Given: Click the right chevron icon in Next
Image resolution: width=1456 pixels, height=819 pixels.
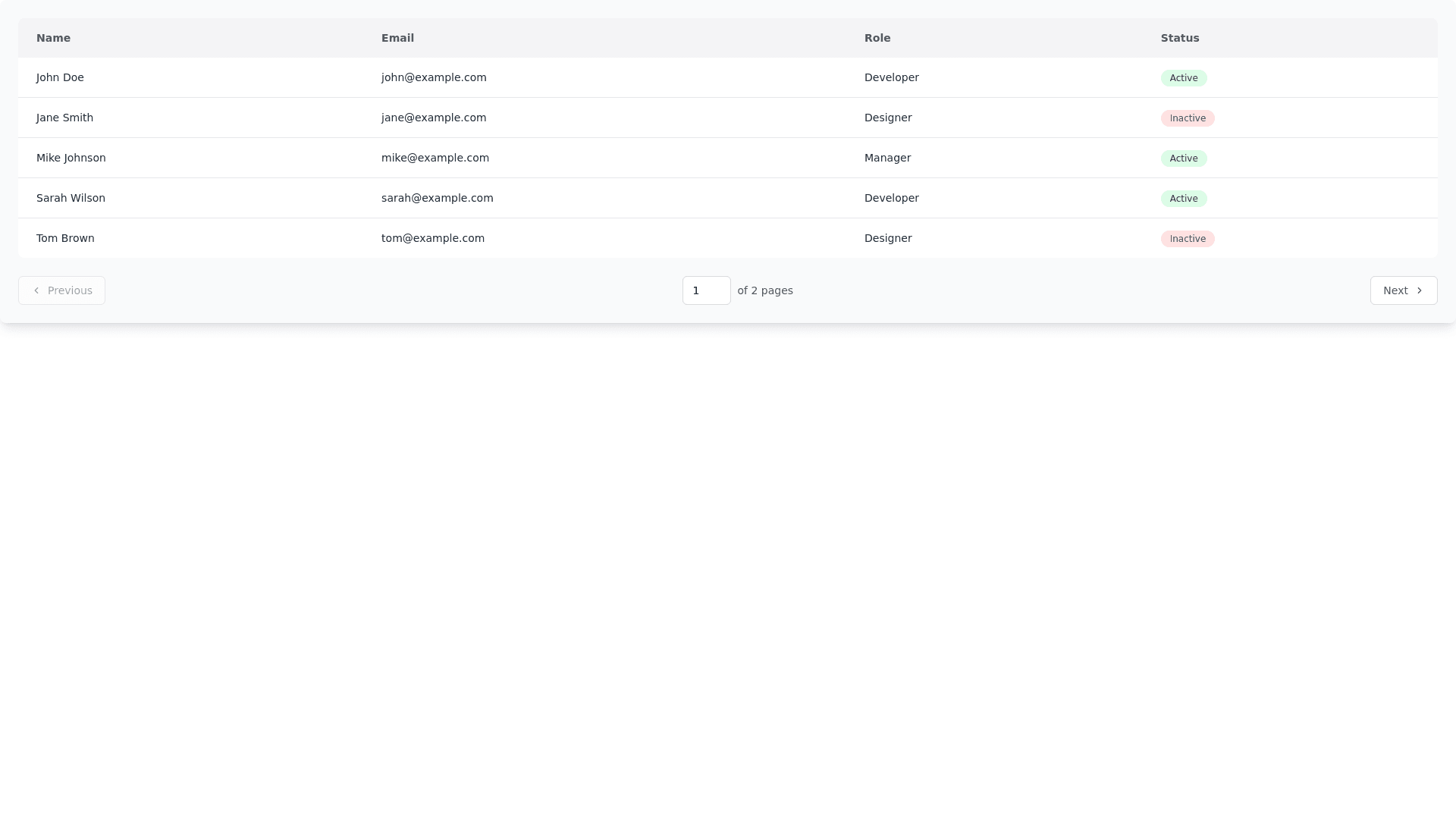Looking at the screenshot, I should (x=1420, y=290).
